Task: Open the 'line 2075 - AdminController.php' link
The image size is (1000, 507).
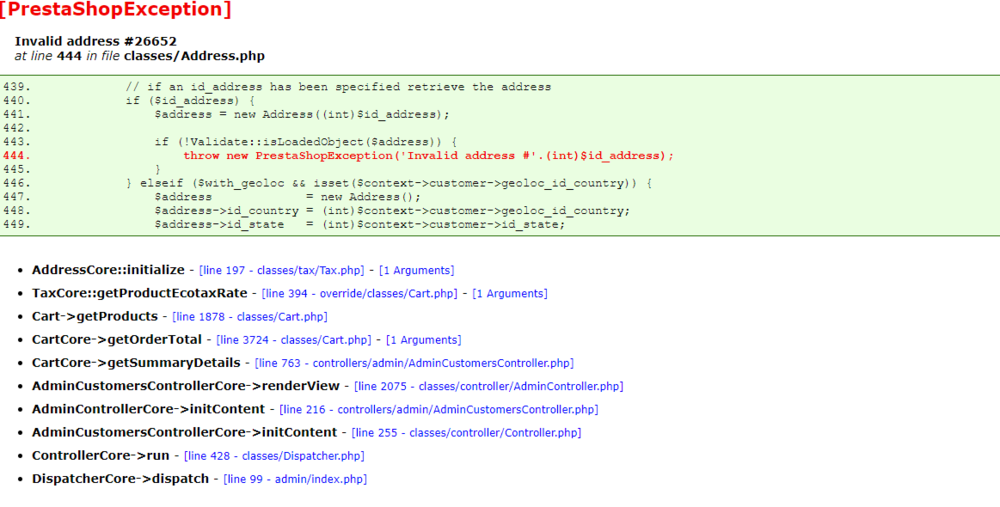Action: click(x=489, y=386)
